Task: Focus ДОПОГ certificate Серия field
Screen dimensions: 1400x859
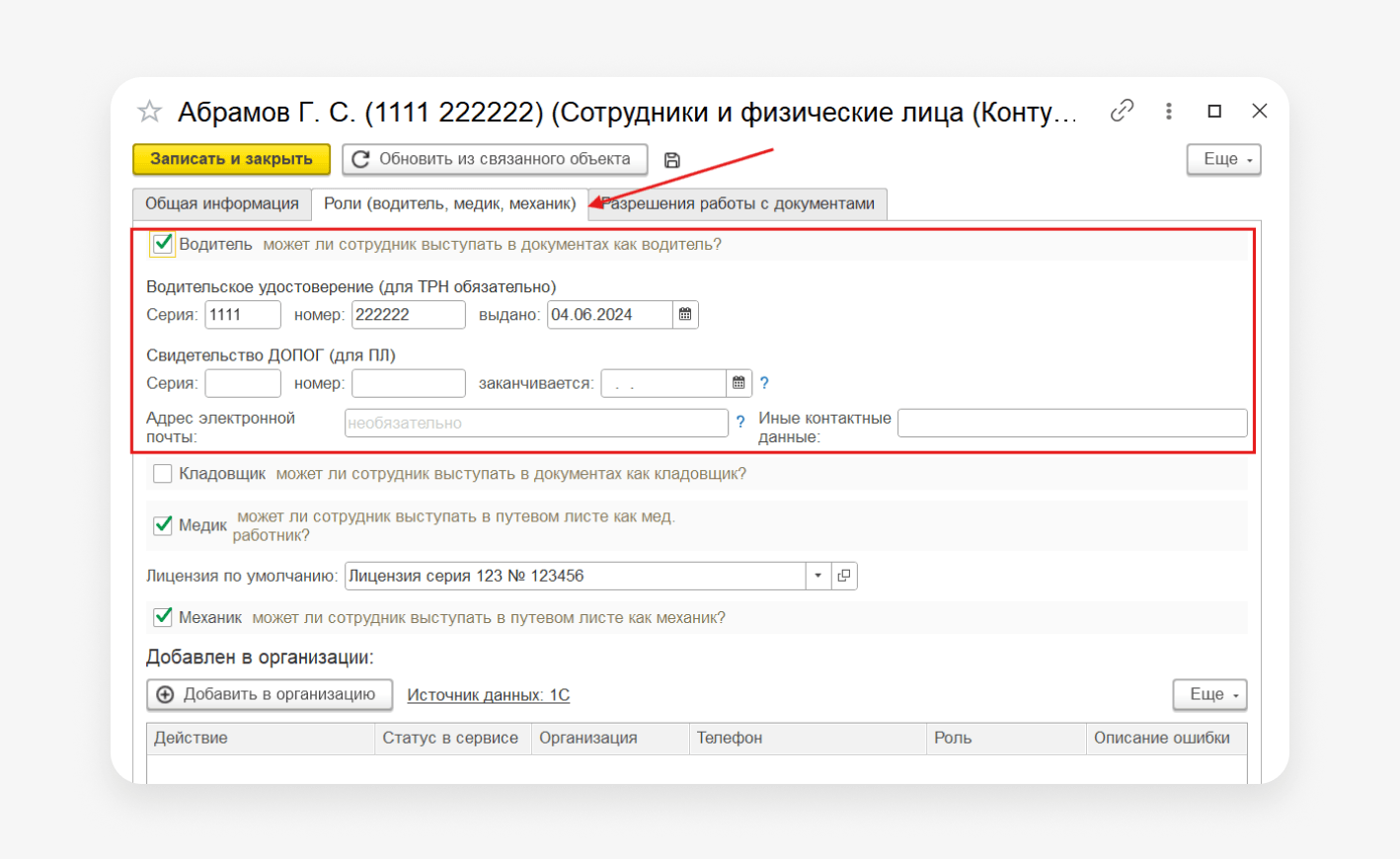Action: (x=243, y=383)
